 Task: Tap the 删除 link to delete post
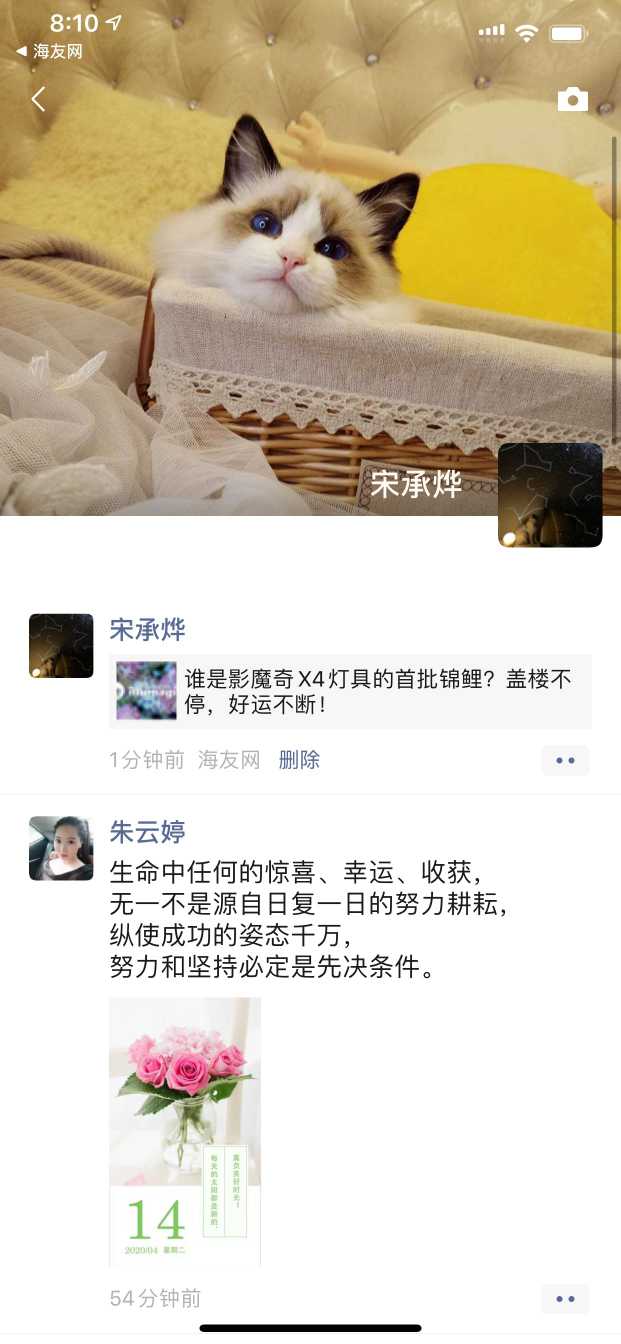pos(299,760)
